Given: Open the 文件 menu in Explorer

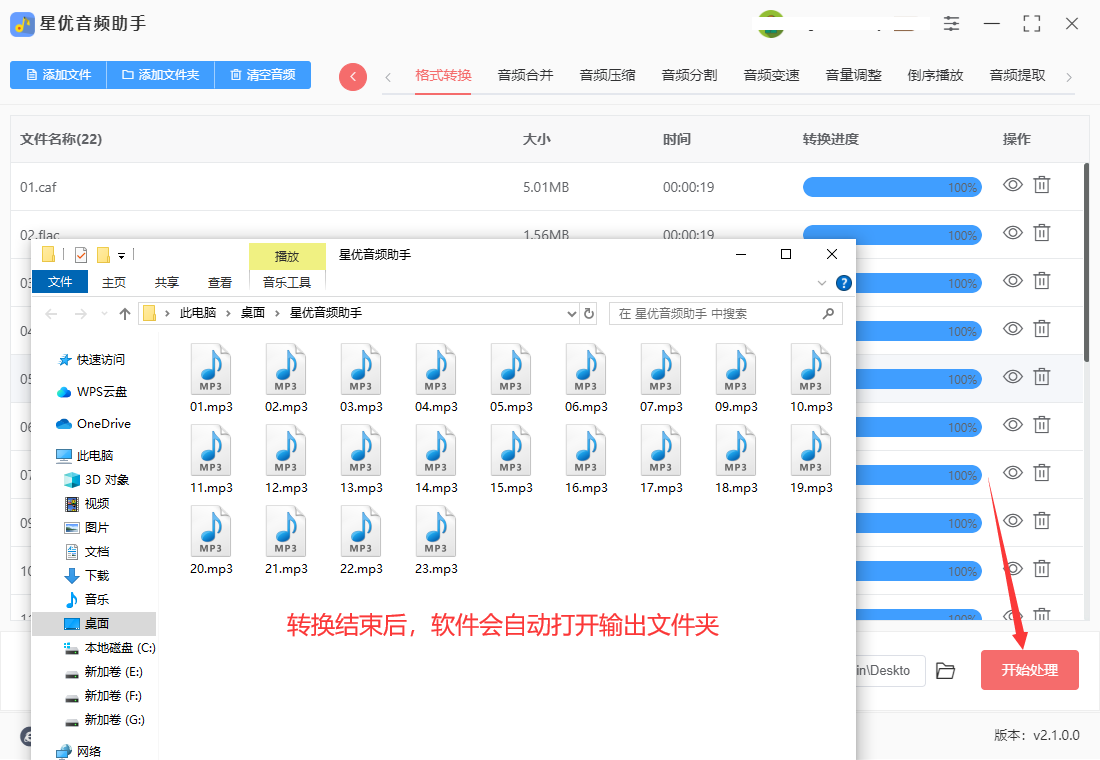Looking at the screenshot, I should (x=60, y=282).
